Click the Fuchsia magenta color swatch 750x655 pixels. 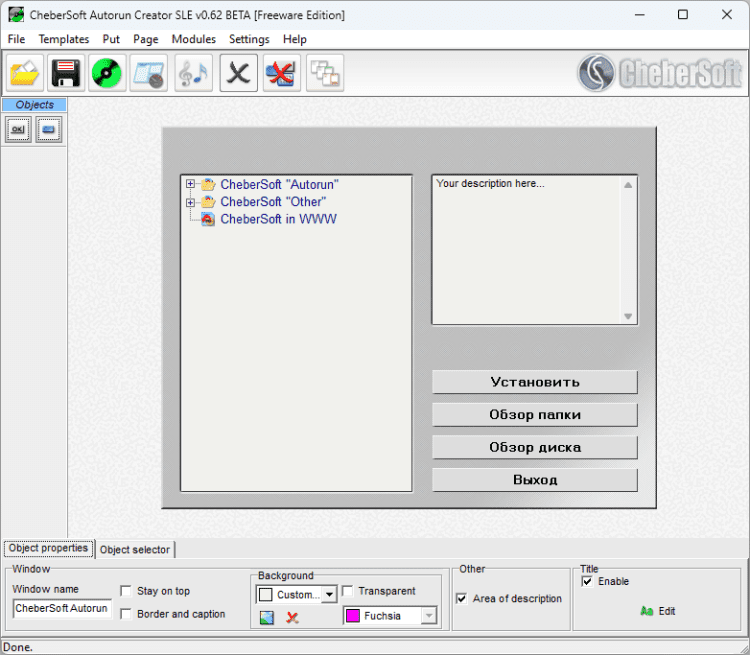click(353, 616)
